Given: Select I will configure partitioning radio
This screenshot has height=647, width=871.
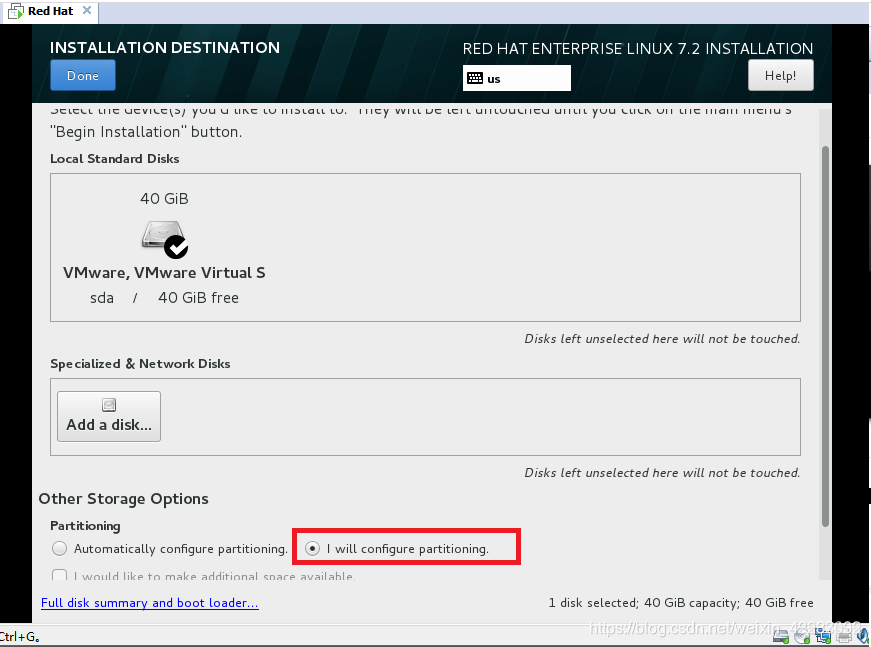Looking at the screenshot, I should point(313,549).
